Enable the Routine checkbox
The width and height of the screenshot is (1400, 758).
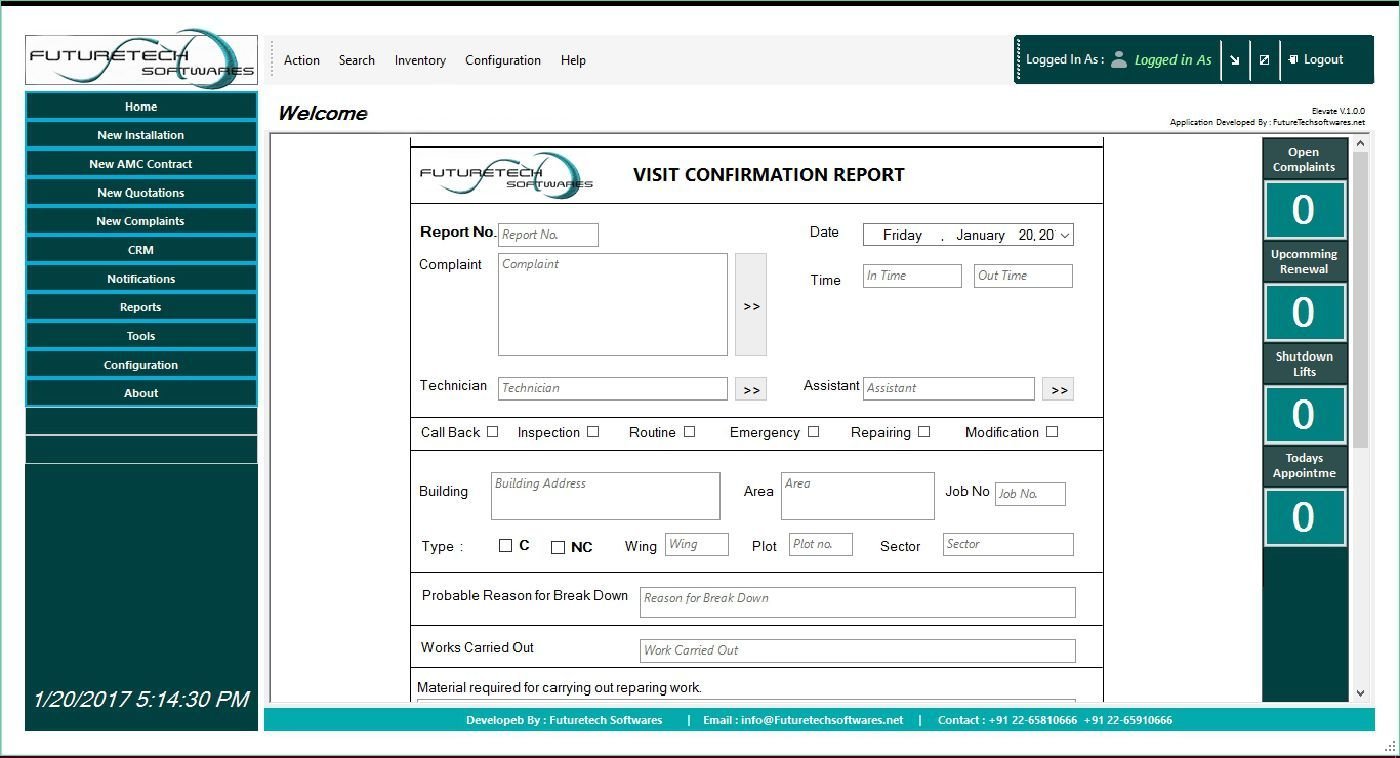pos(689,432)
